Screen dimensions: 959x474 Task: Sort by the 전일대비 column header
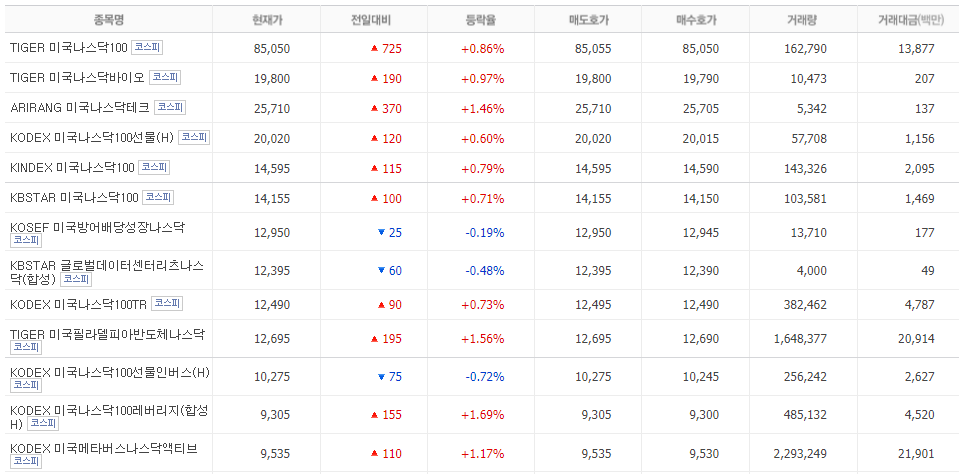(x=371, y=20)
